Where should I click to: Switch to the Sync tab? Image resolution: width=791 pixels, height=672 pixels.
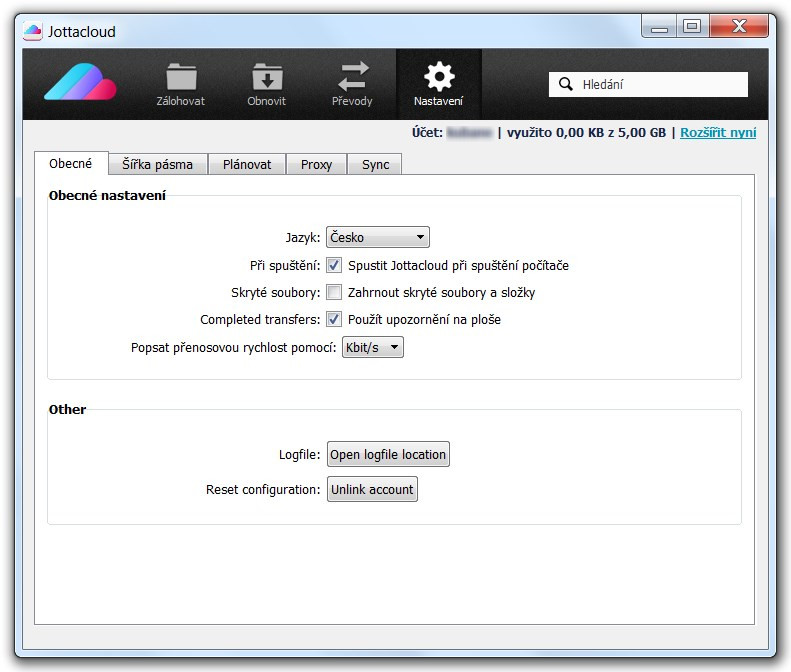[x=375, y=164]
